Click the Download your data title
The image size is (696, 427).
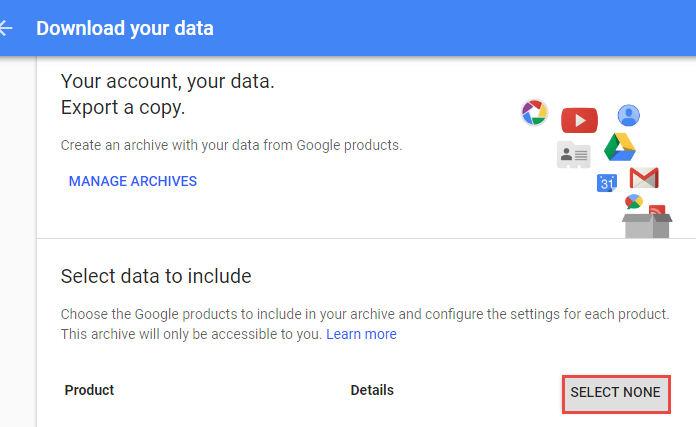click(x=125, y=28)
